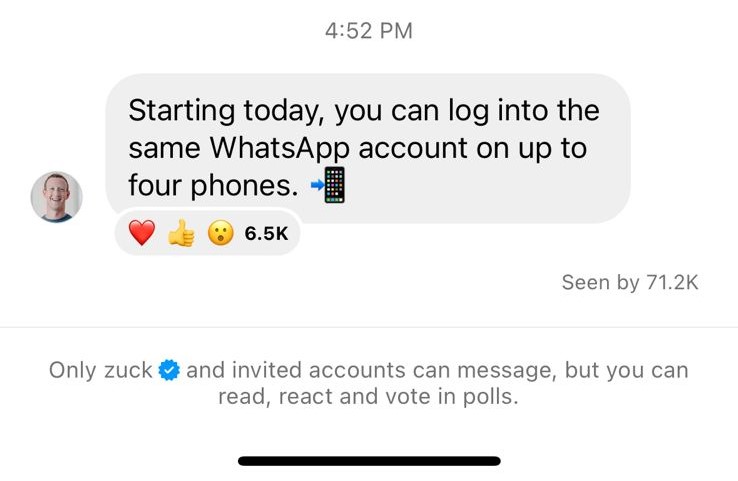Click the word 'Only' in the footer notice
The height and width of the screenshot is (481, 738).
coord(73,371)
